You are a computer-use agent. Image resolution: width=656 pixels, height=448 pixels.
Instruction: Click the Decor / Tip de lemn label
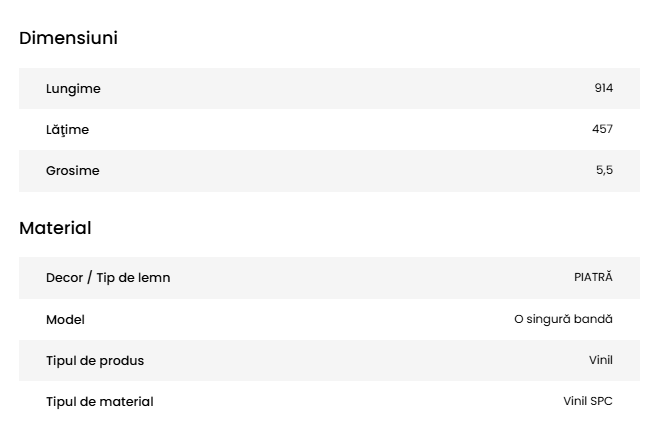pos(108,278)
